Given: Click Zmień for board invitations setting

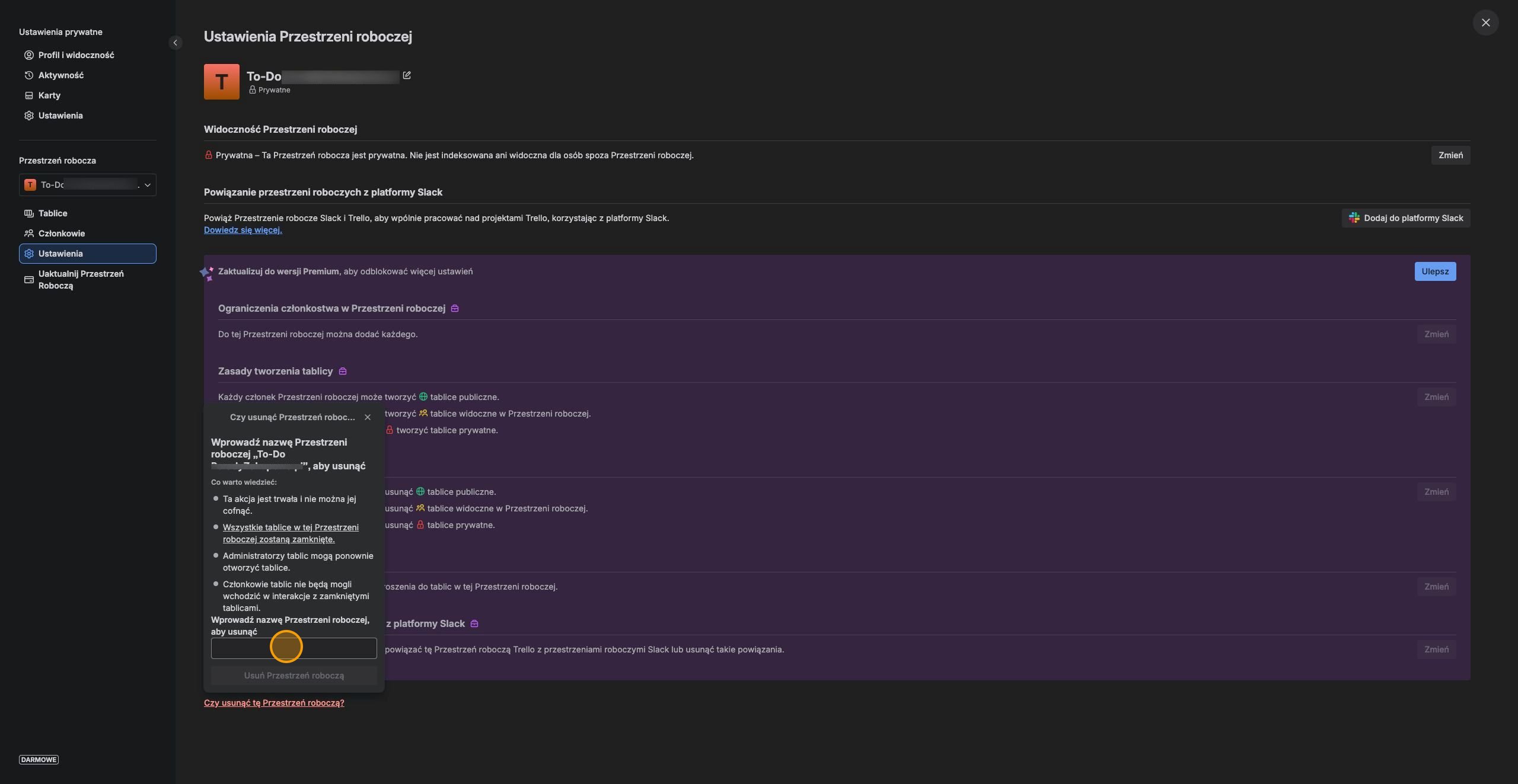Looking at the screenshot, I should coord(1436,587).
